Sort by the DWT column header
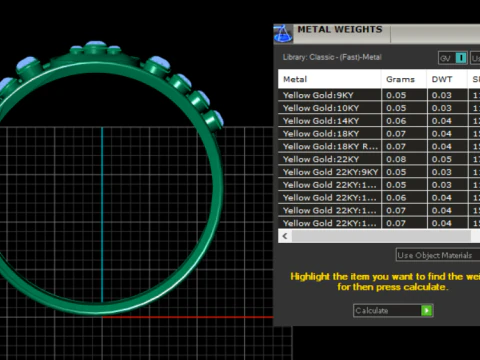This screenshot has width=480, height=360. click(447, 79)
